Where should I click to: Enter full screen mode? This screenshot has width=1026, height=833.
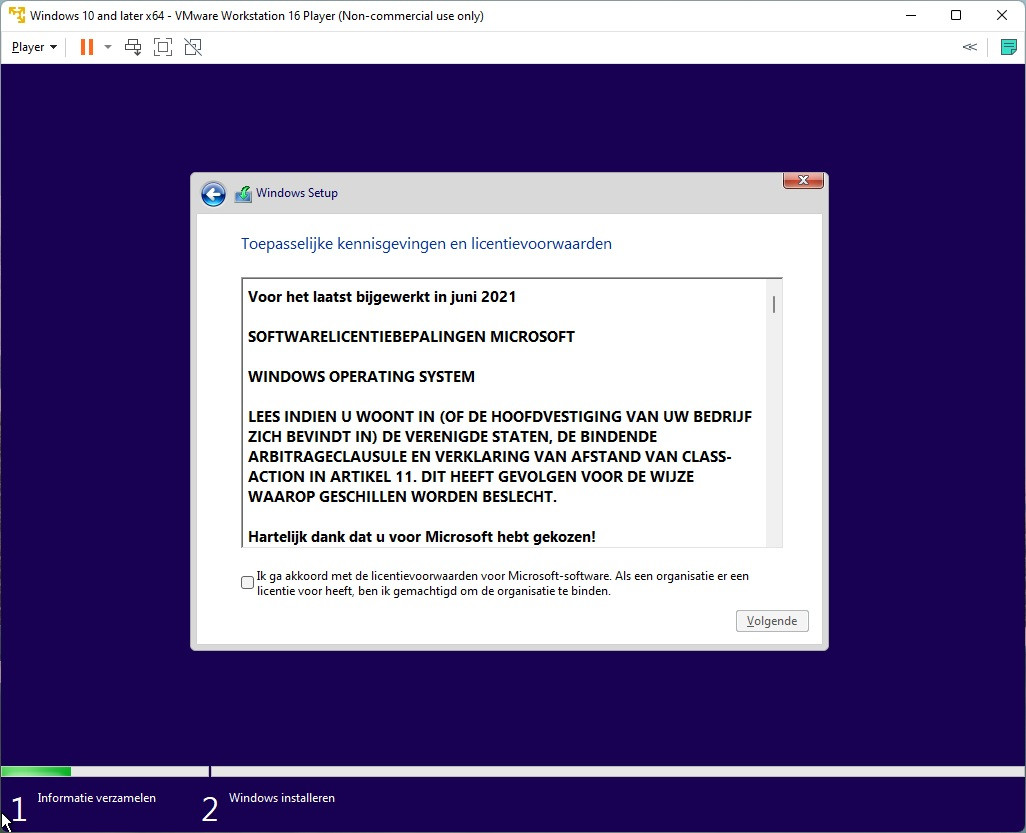point(163,47)
